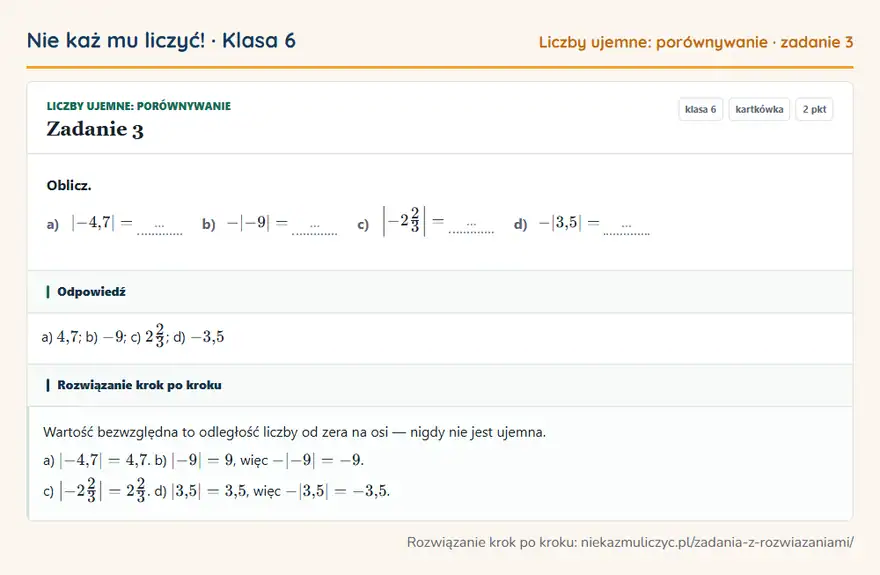Click the expression |−4,7| in part a)
The width and height of the screenshot is (880, 575).
(x=93, y=223)
